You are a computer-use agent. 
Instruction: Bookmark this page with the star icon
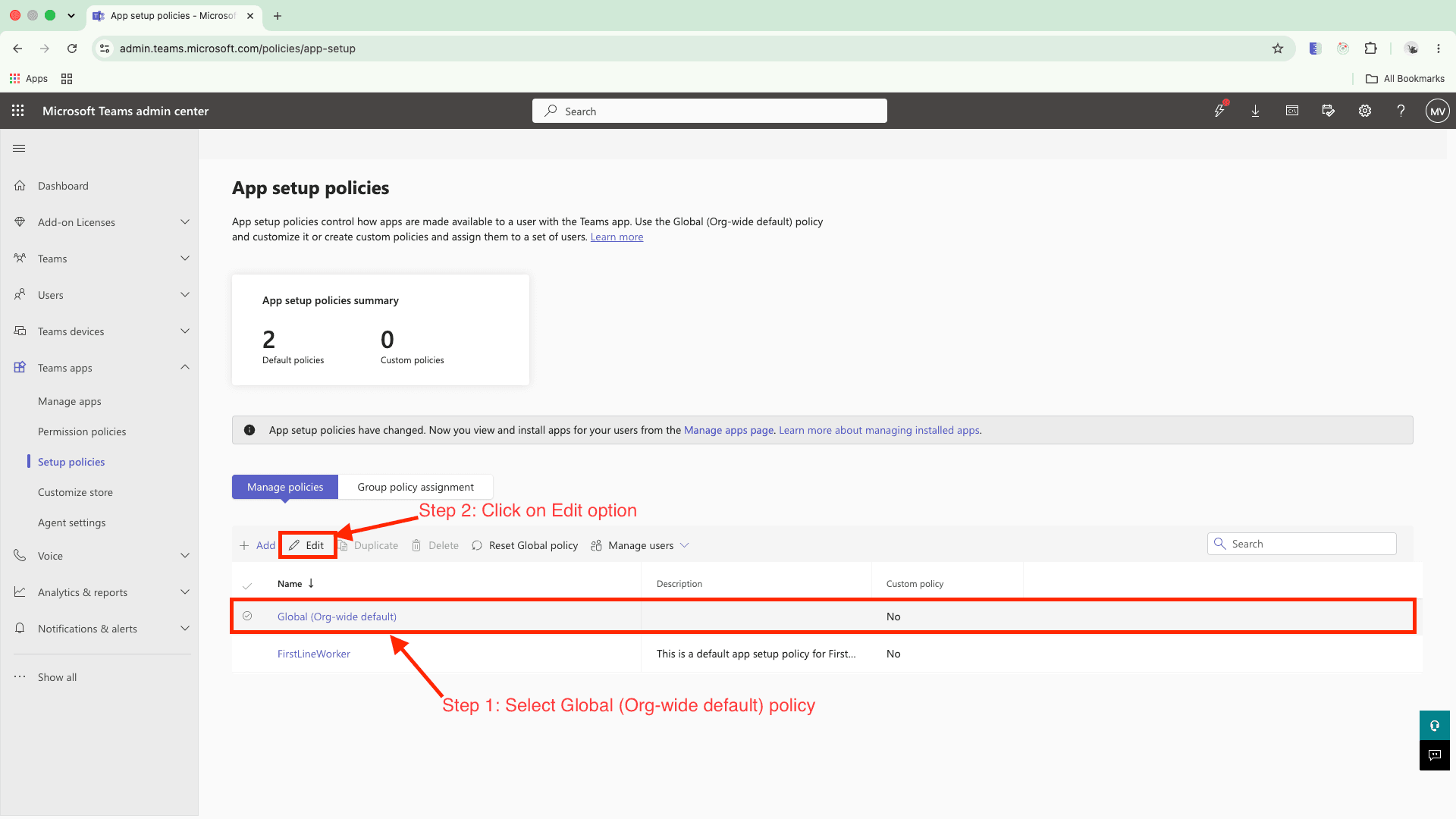pyautogui.click(x=1278, y=49)
